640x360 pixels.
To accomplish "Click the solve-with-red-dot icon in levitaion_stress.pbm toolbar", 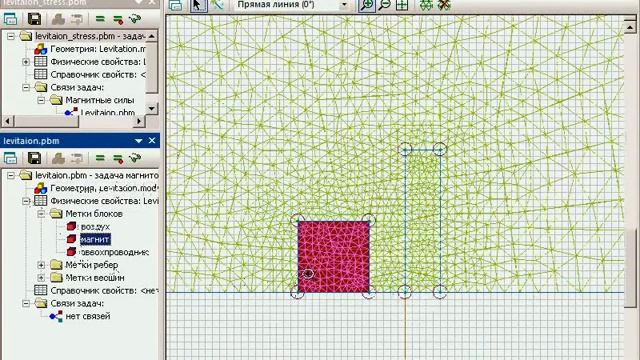I will pos(118,19).
